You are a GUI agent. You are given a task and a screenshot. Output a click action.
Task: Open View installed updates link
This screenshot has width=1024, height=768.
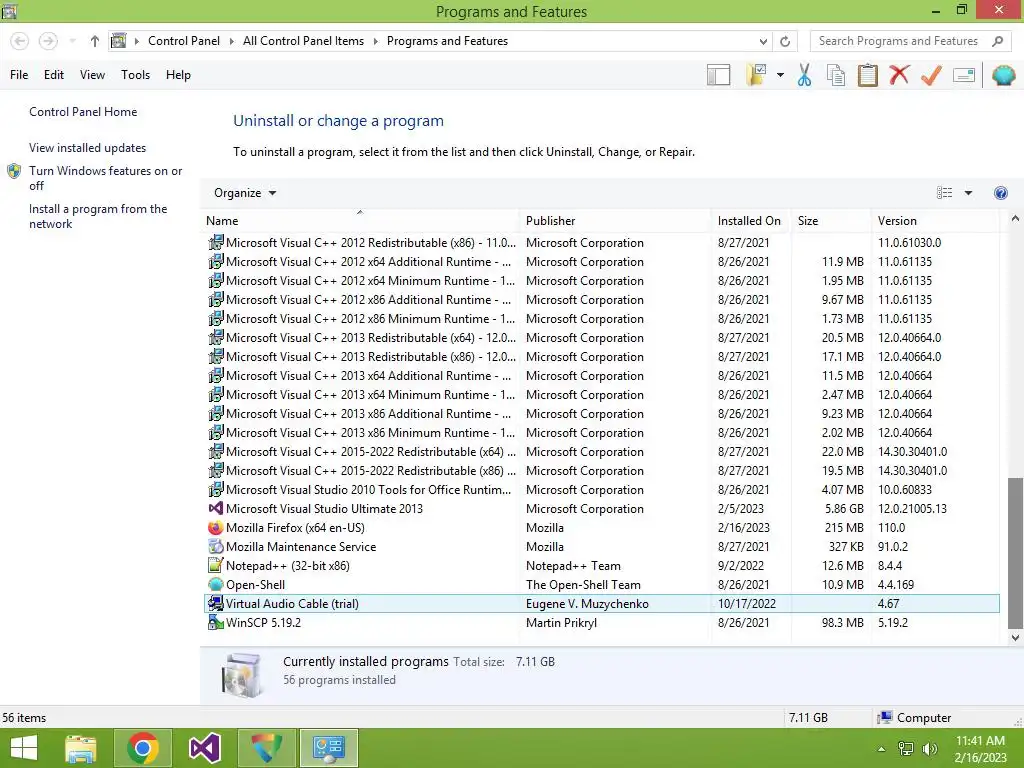(x=88, y=148)
